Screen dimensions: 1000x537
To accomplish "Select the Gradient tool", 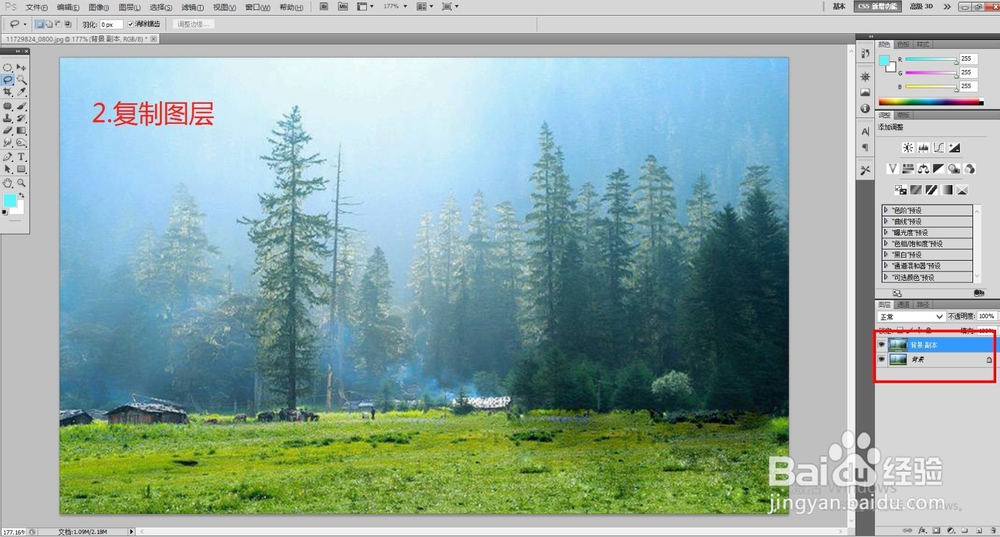I will 22,131.
